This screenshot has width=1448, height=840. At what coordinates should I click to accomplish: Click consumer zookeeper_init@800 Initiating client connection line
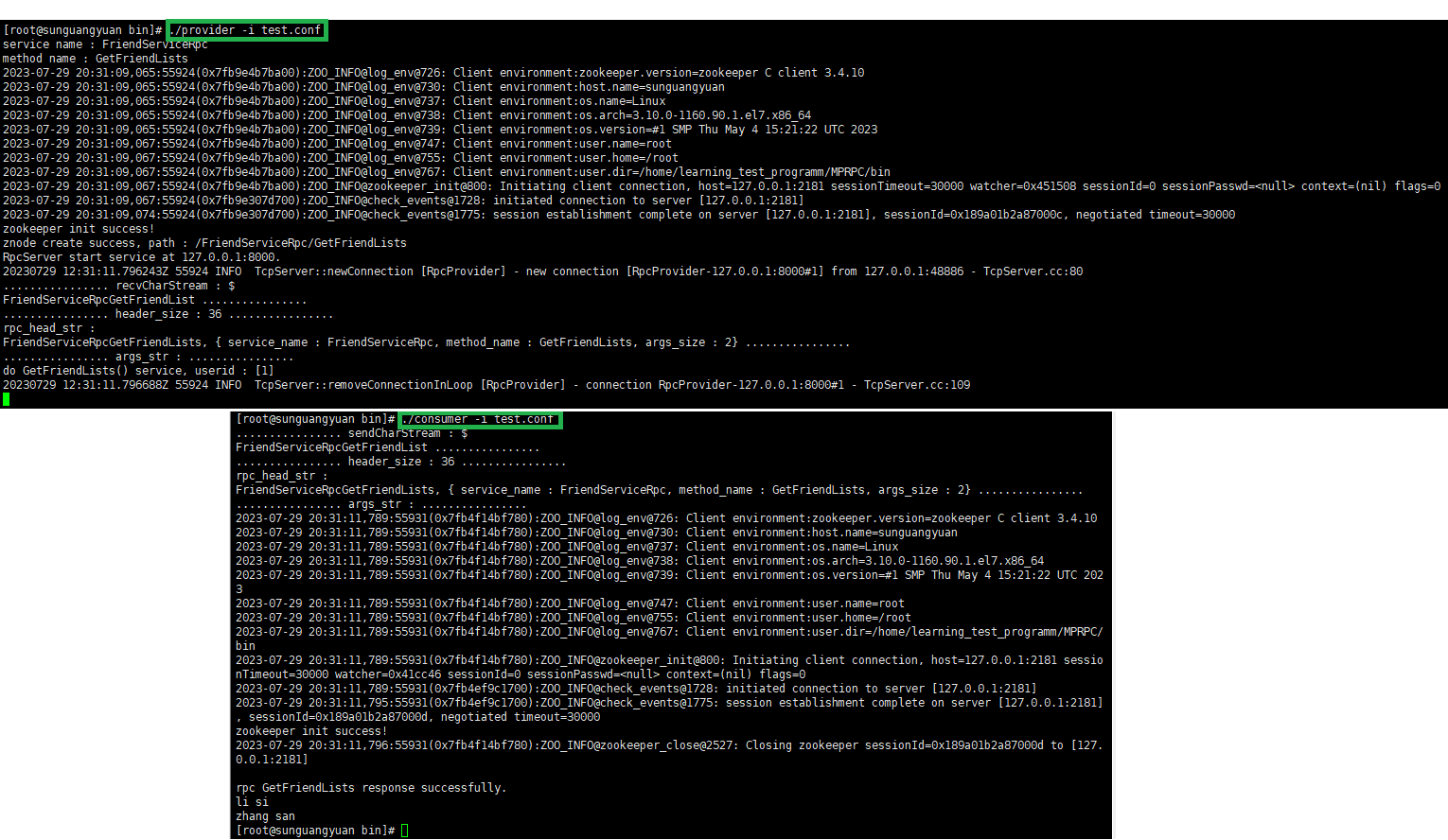(x=669, y=667)
